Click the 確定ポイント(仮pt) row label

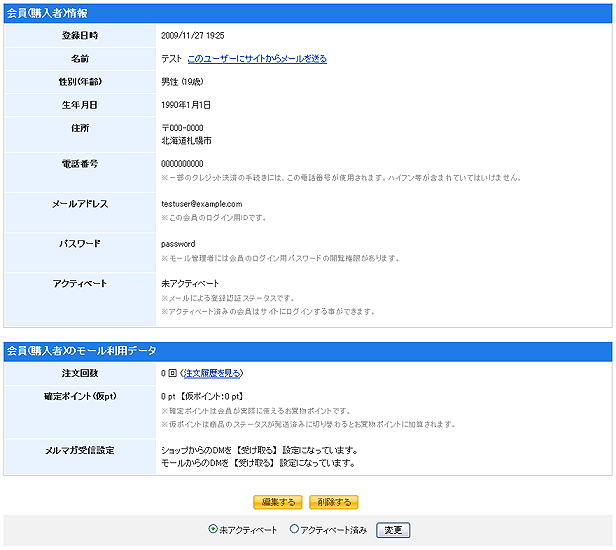click(x=80, y=396)
